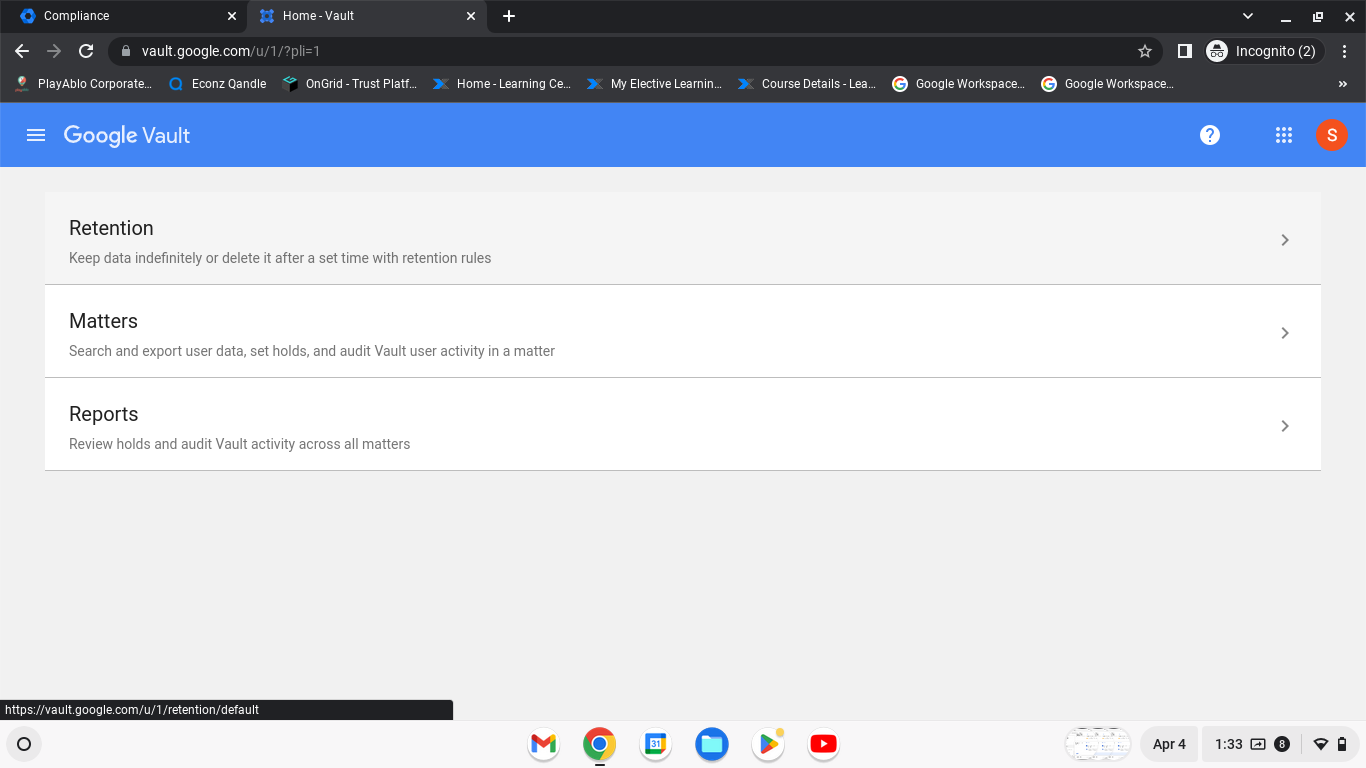1366x768 pixels.
Task: Open the Chrome three-dot menu
Action: click(1345, 51)
